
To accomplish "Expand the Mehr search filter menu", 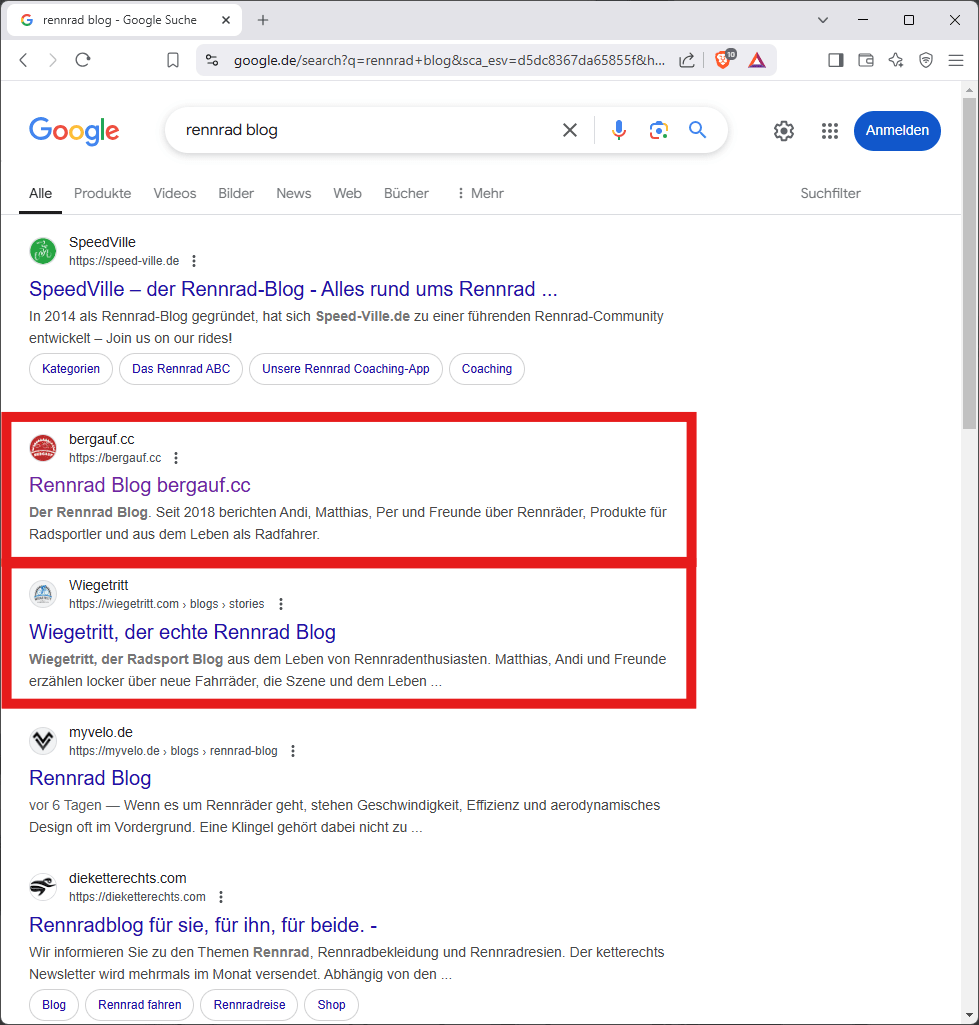I will (479, 193).
